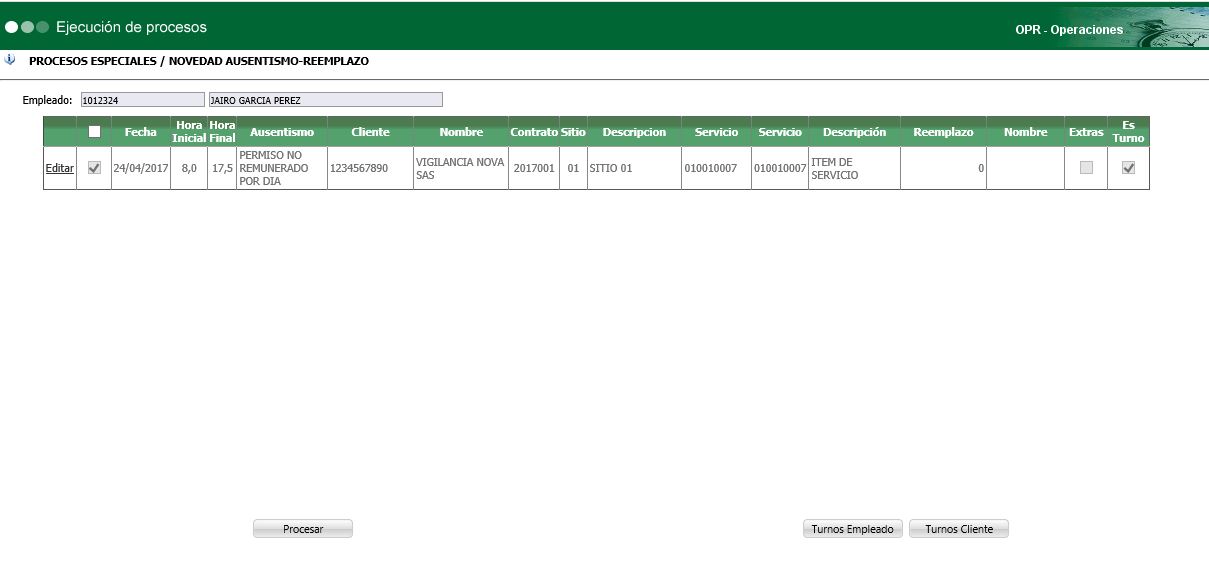Click the Ausentismo column header
Screen dimensions: 1209x573
pos(282,132)
